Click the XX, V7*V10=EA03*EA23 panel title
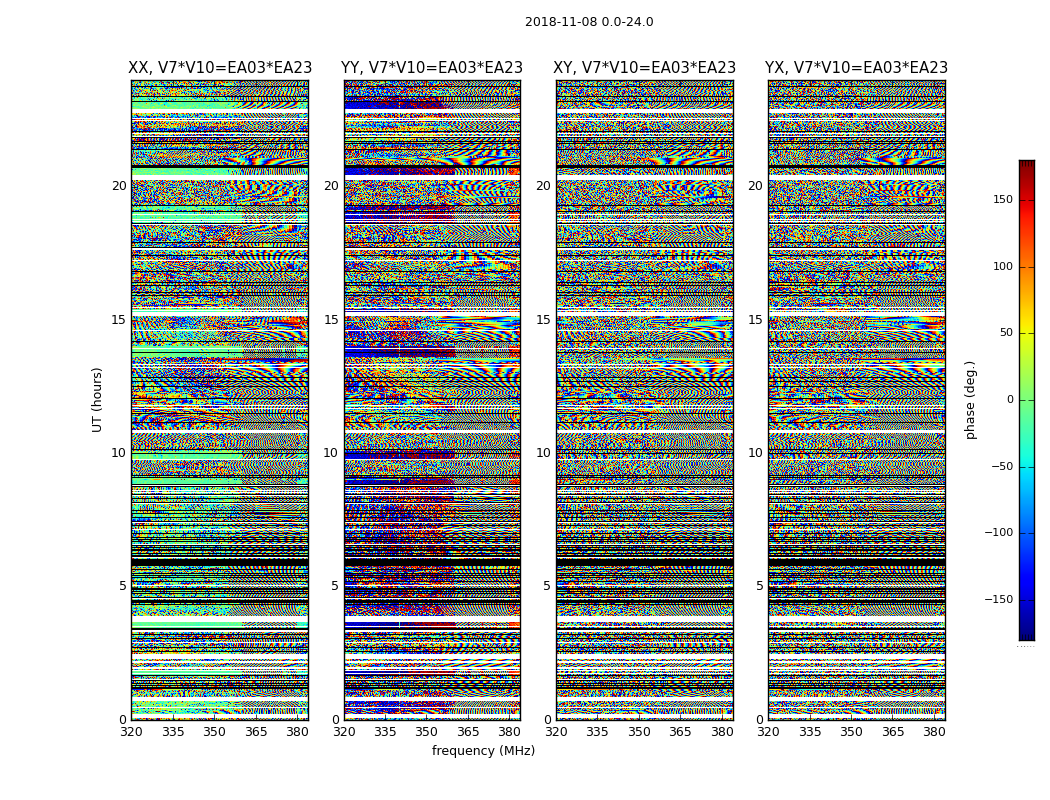This screenshot has width=1050, height=800. tap(220, 68)
